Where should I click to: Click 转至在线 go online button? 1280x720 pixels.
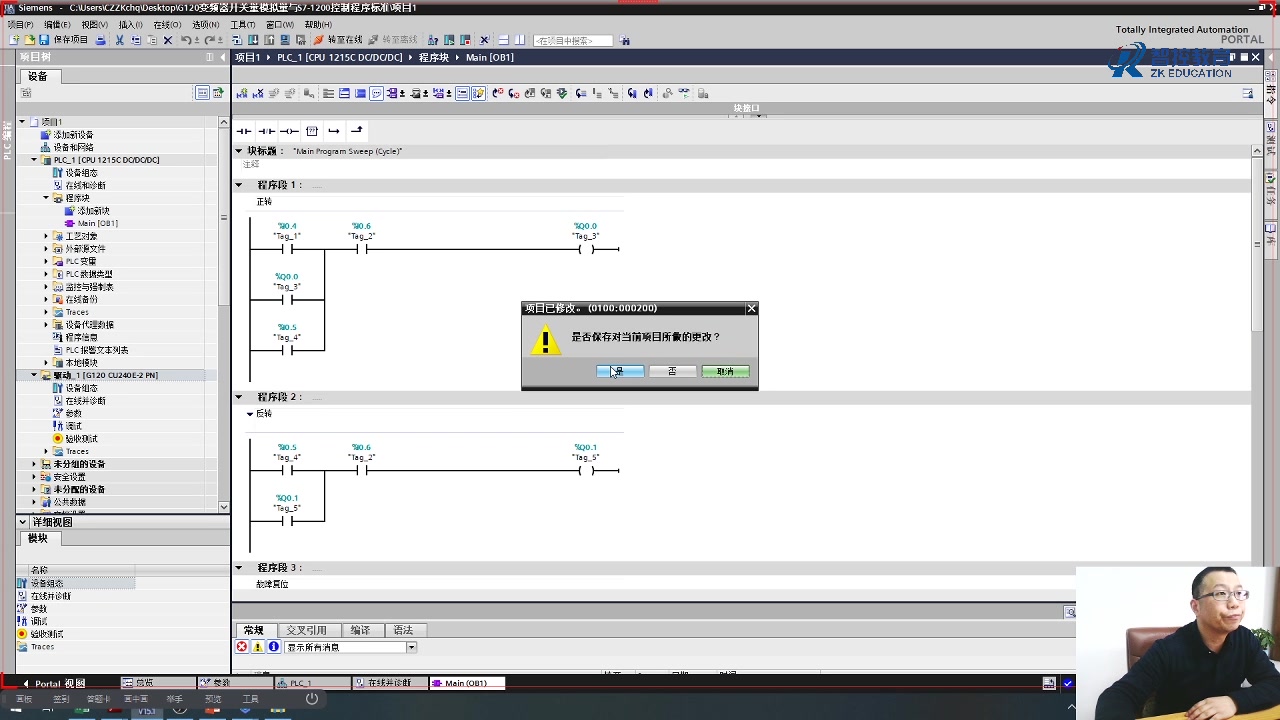pyautogui.click(x=338, y=40)
